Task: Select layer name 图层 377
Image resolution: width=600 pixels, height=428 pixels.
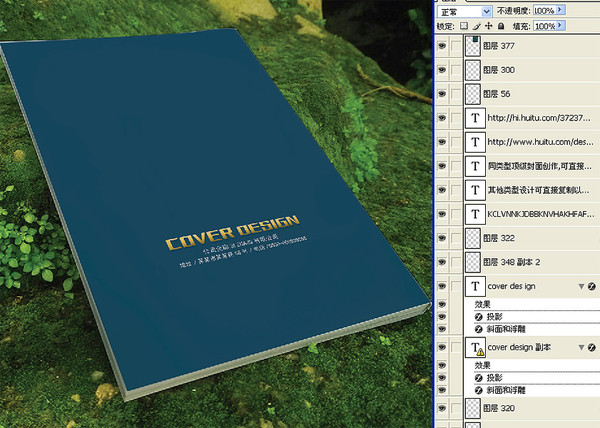Action: [x=499, y=46]
